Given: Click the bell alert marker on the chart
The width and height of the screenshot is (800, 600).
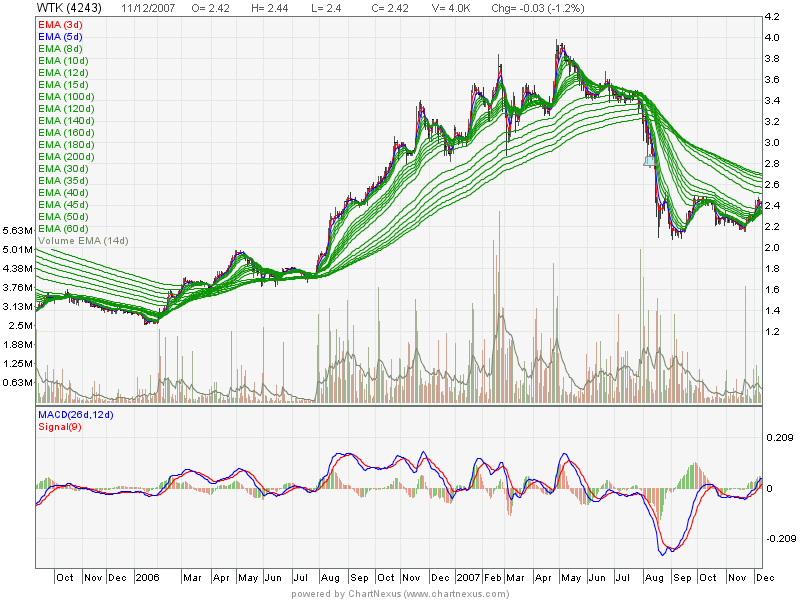Looking at the screenshot, I should (649, 159).
